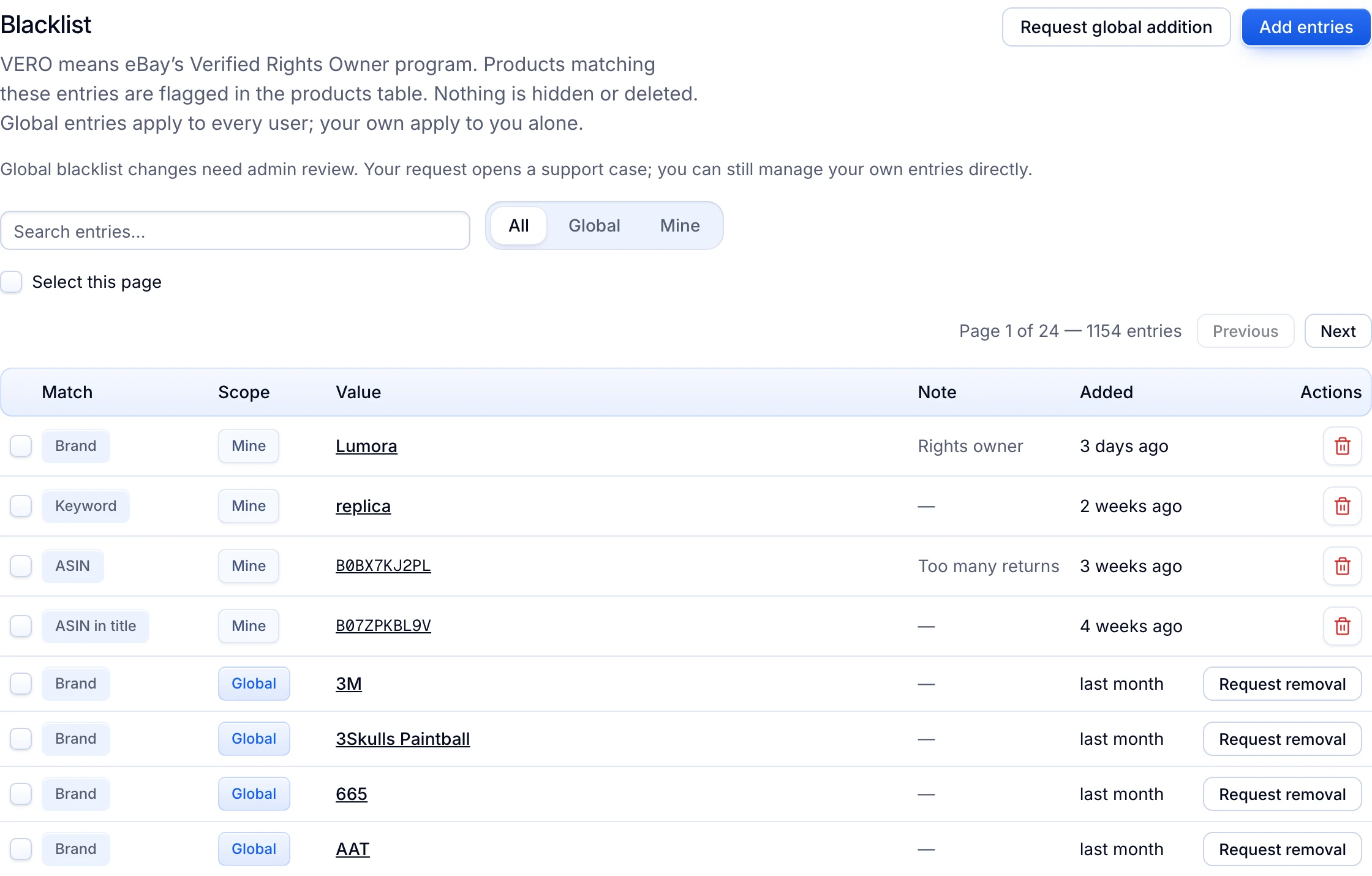Image resolution: width=1372 pixels, height=876 pixels.
Task: Open the Add entries dialog
Action: 1306,27
